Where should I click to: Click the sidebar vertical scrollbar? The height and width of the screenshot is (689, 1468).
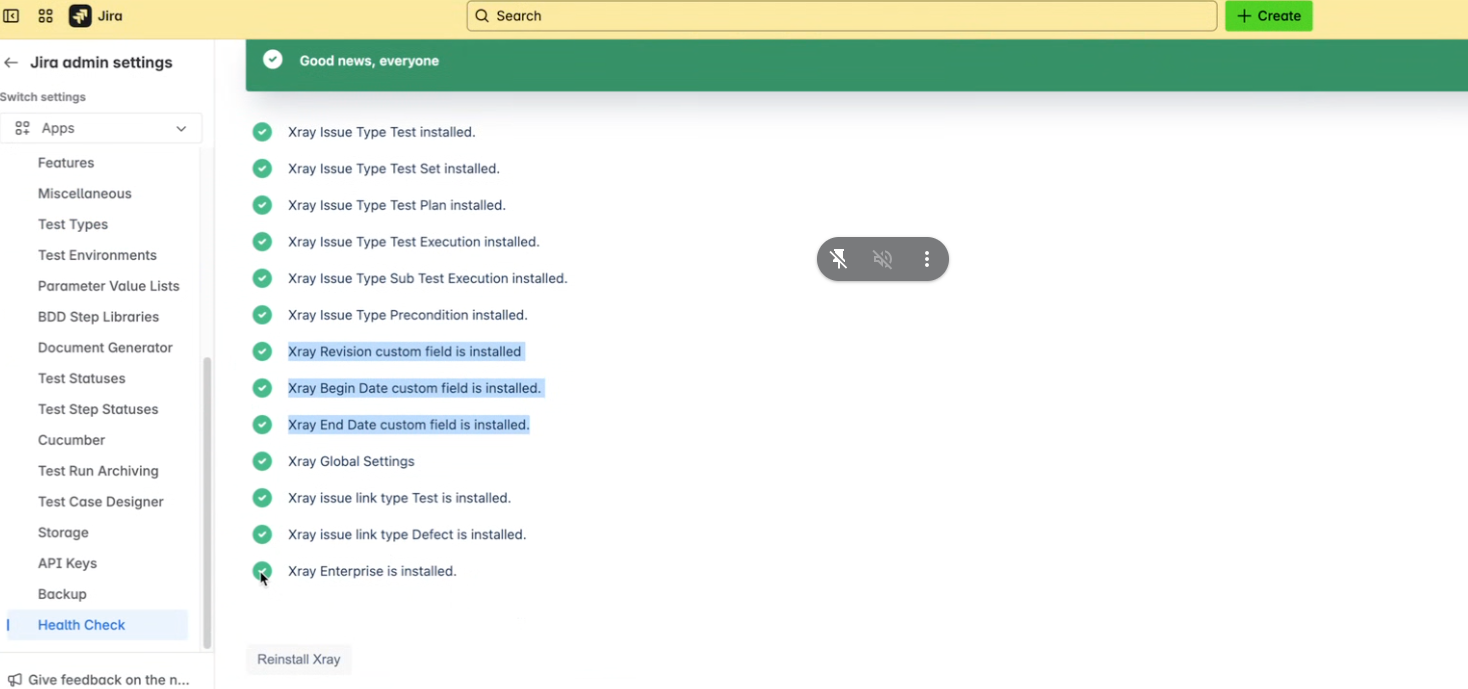[207, 500]
